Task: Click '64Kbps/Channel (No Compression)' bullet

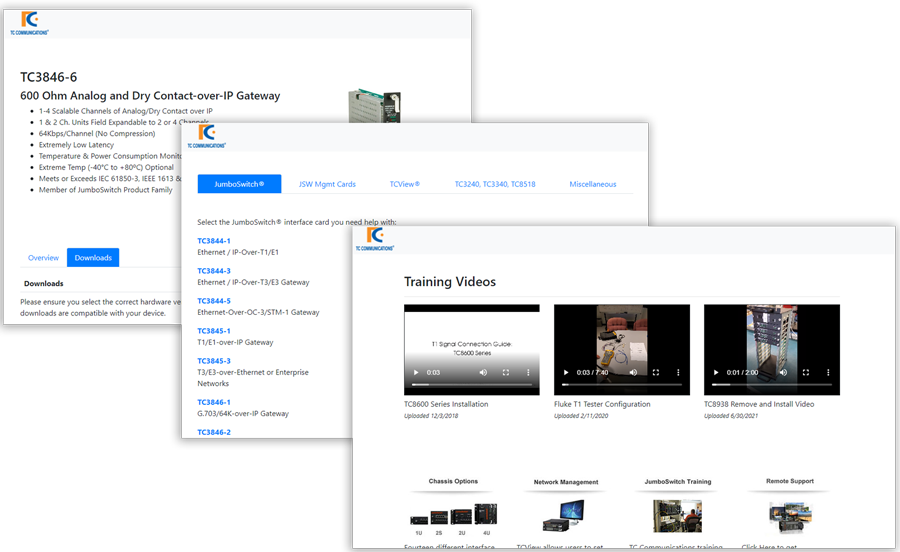Action: 97,134
